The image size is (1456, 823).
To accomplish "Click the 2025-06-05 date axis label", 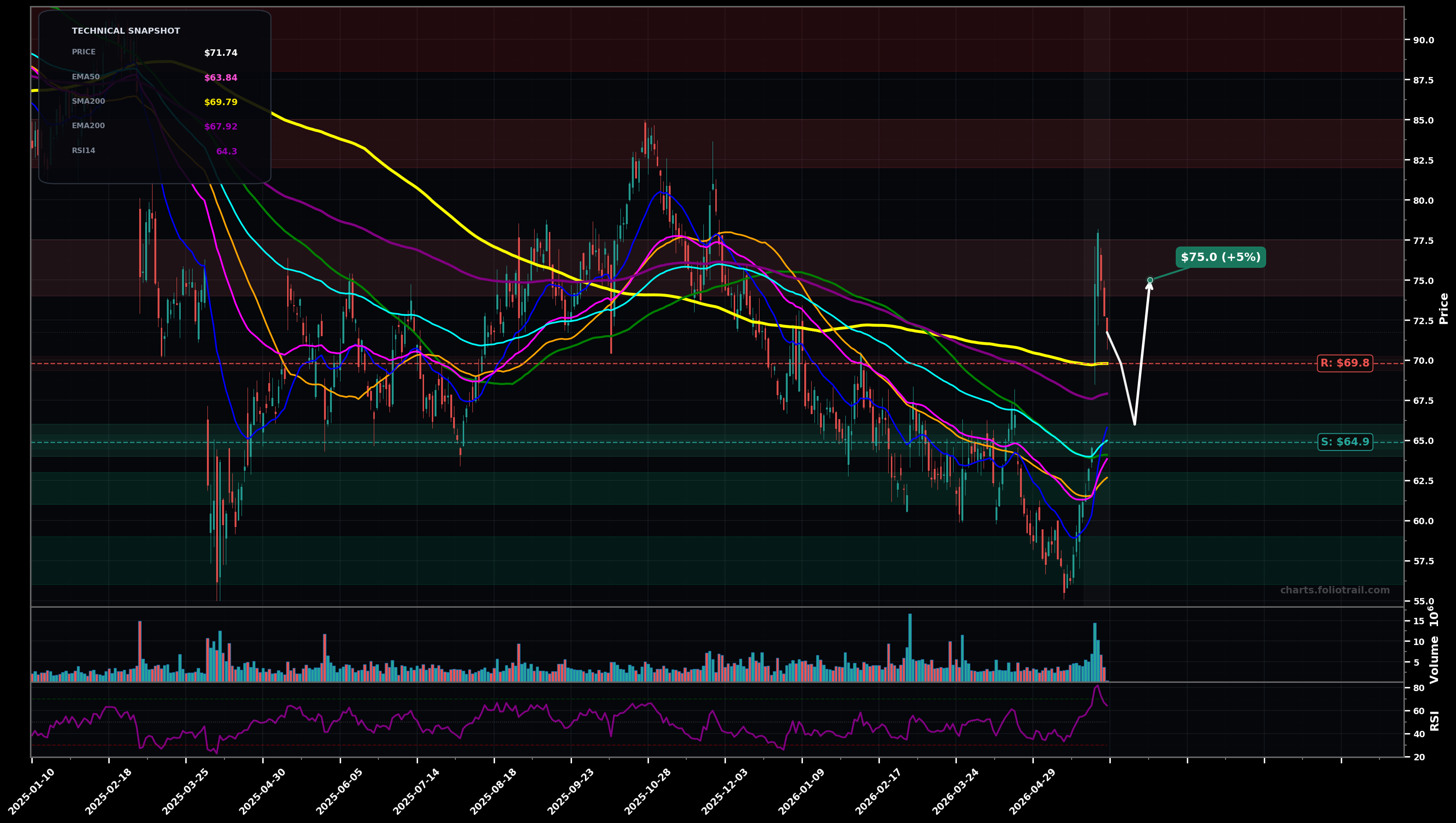I will click(339, 791).
